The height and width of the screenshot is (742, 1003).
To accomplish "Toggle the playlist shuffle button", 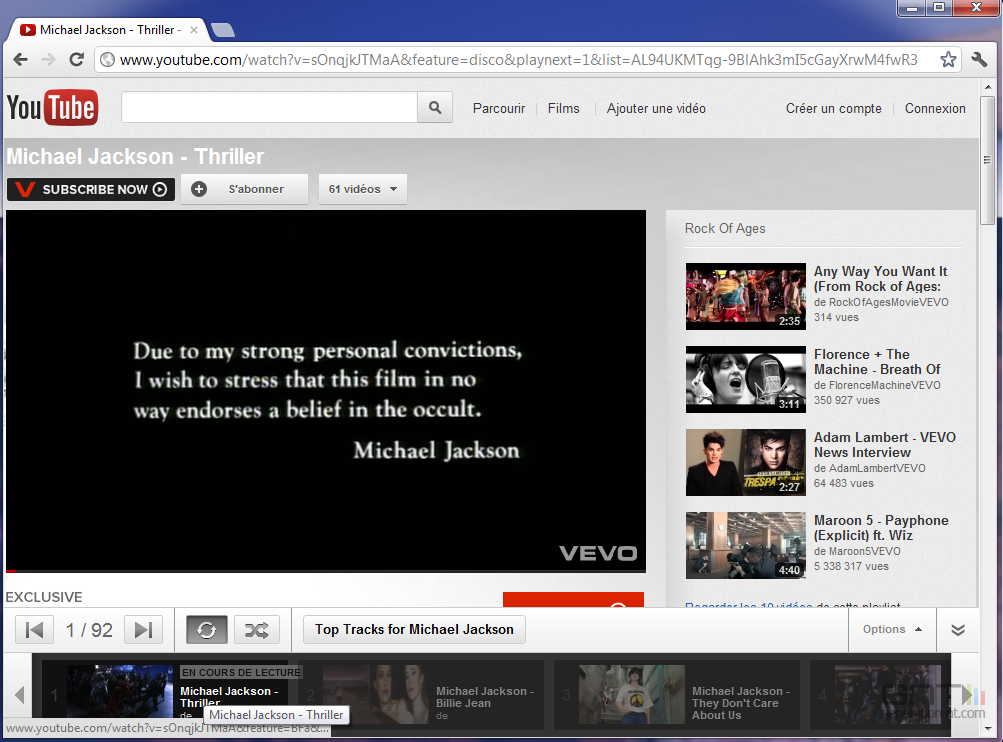I will (x=257, y=630).
